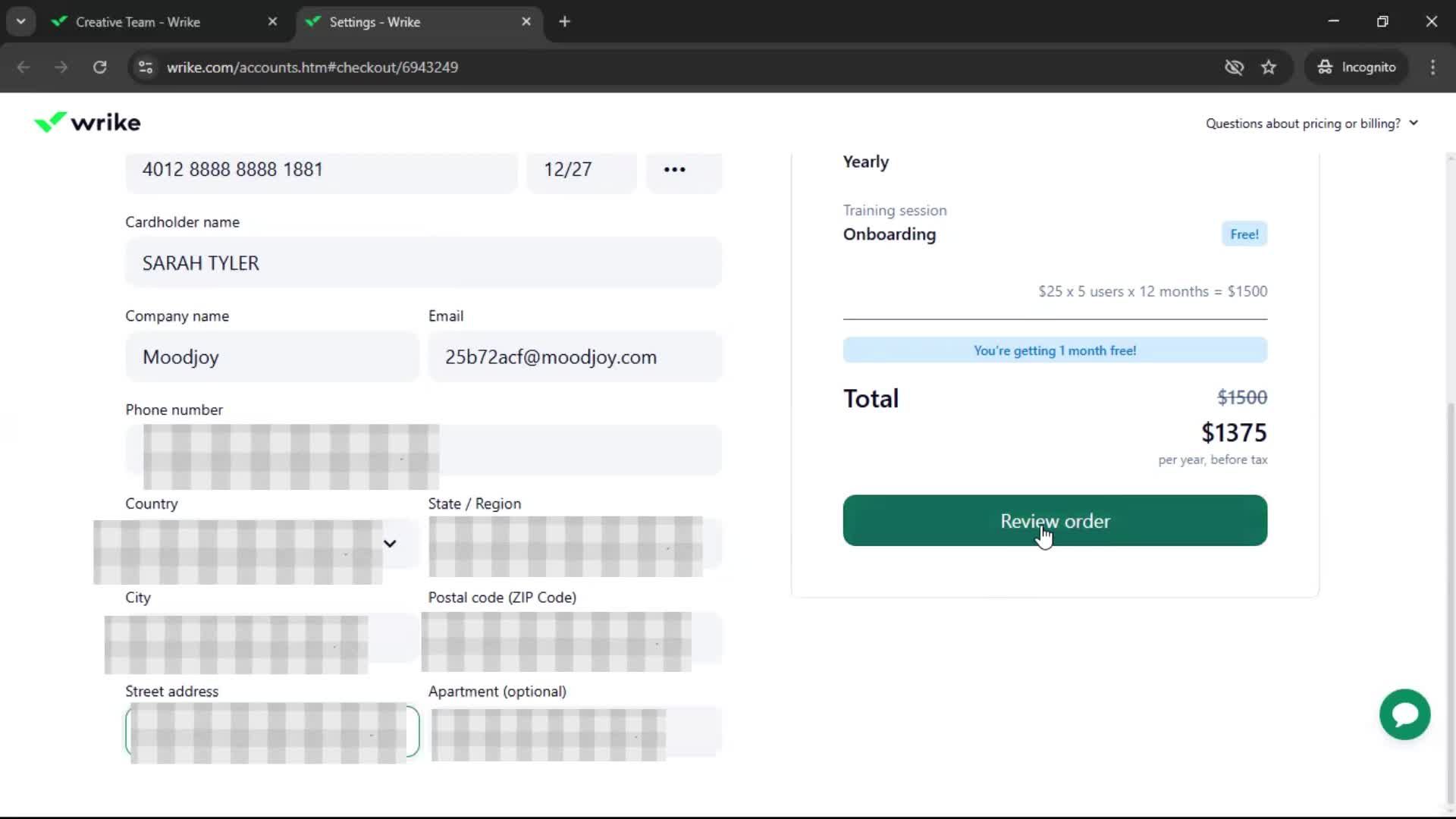Open the tab search dropdown
This screenshot has width=1456, height=819.
[20, 21]
